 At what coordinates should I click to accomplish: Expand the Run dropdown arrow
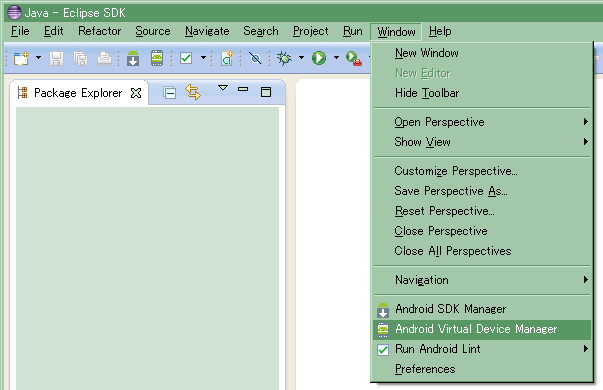(336, 58)
